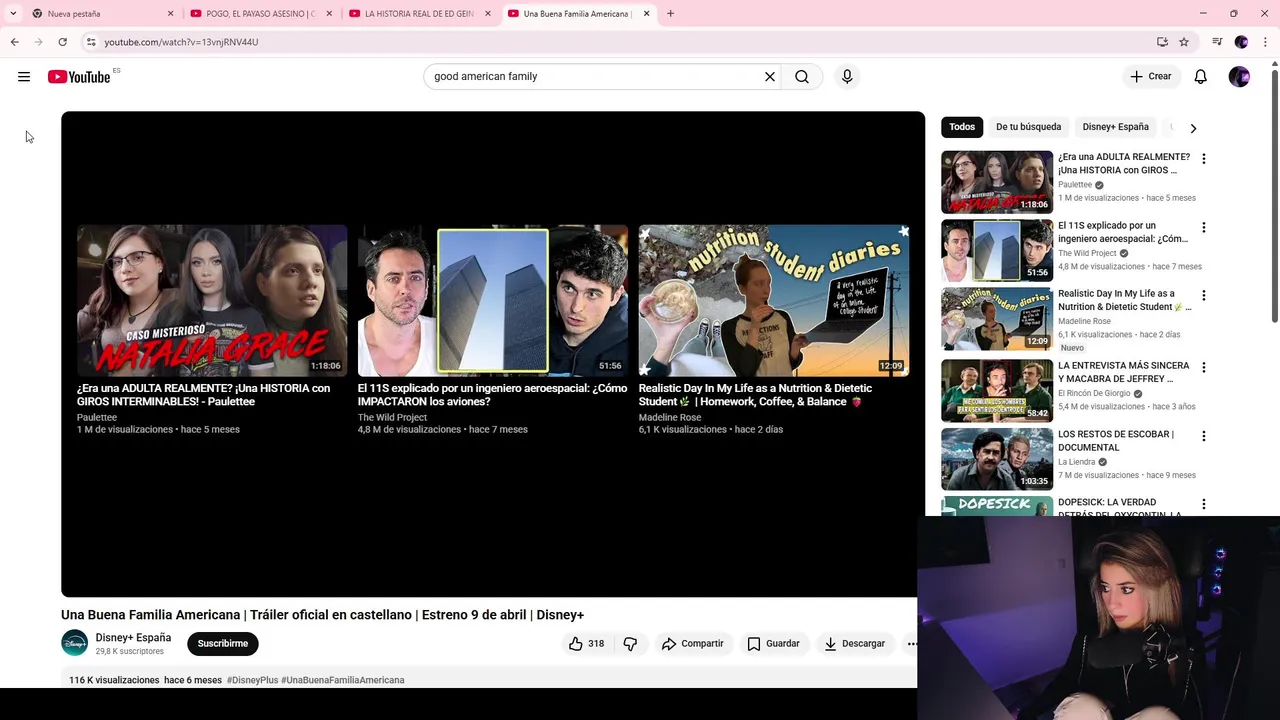The image size is (1280, 720).
Task: Click the #UnaBuenaFamiliaAmericana hashtag
Action: (343, 680)
